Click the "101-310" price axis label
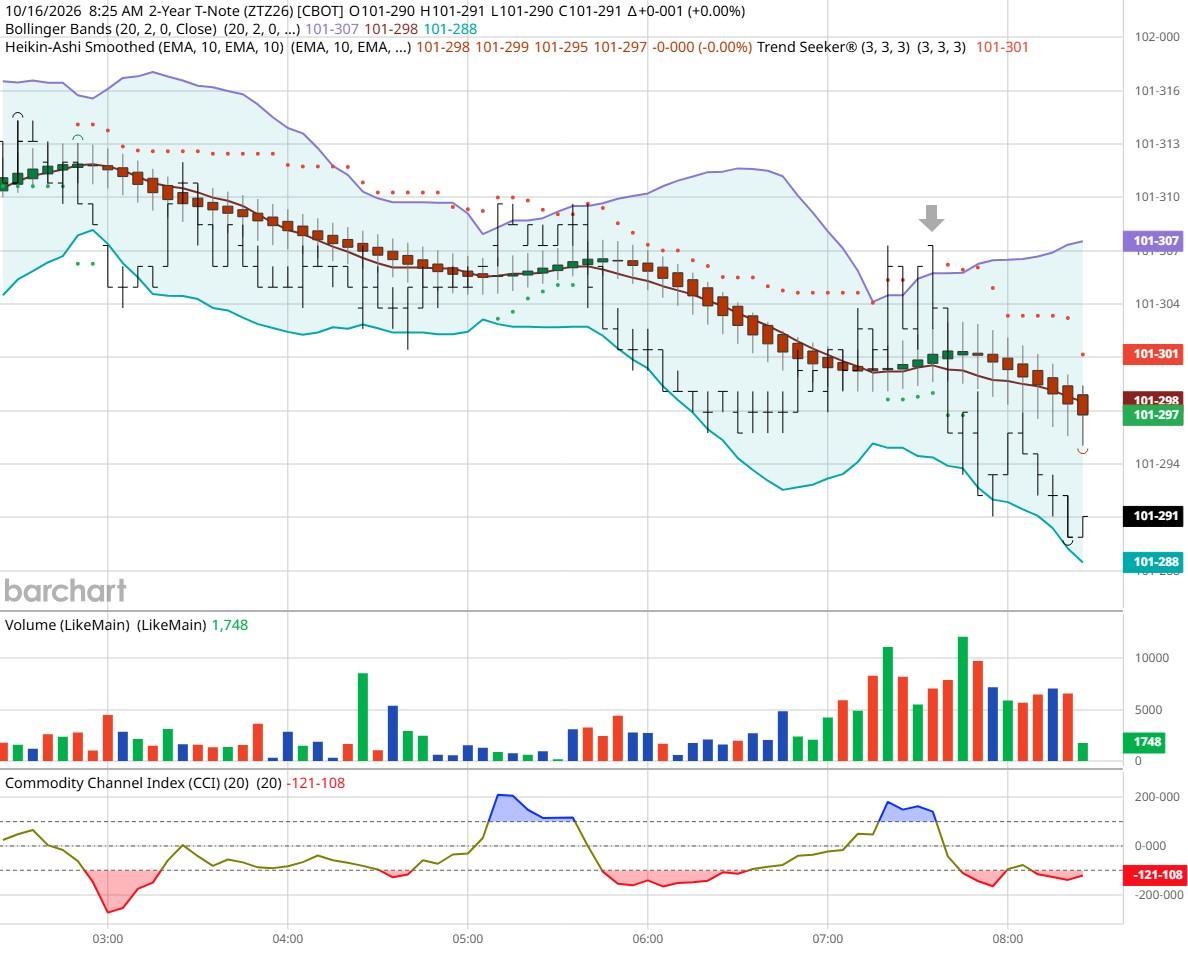1188x953 pixels. [1157, 197]
